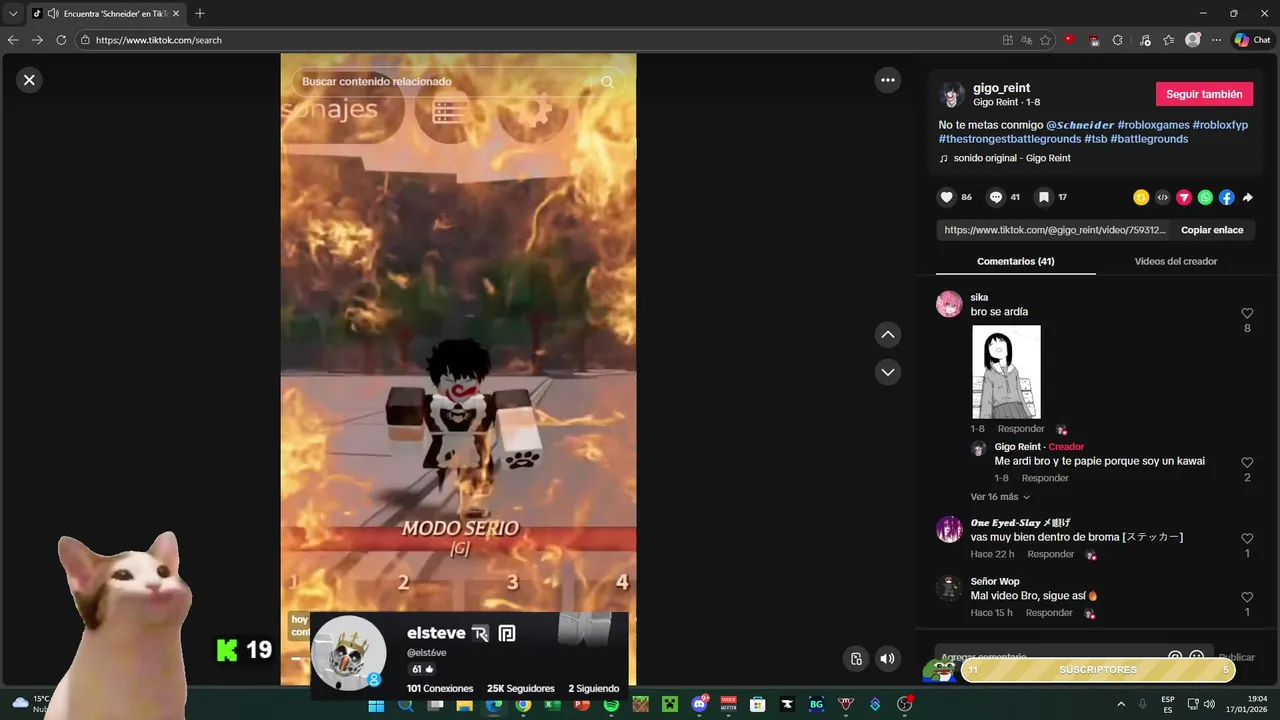Open the browser tab list dropdown

click(x=13, y=13)
